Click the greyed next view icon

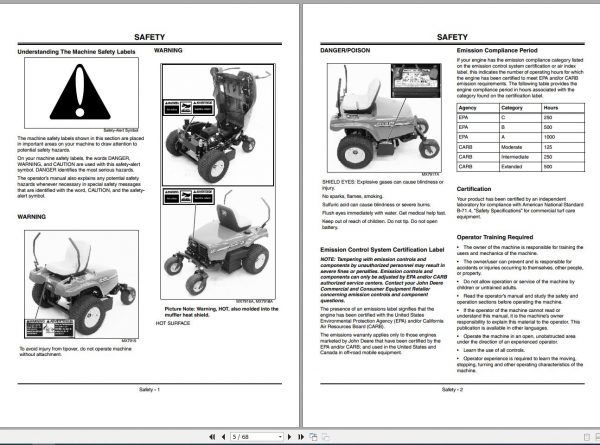[325, 437]
